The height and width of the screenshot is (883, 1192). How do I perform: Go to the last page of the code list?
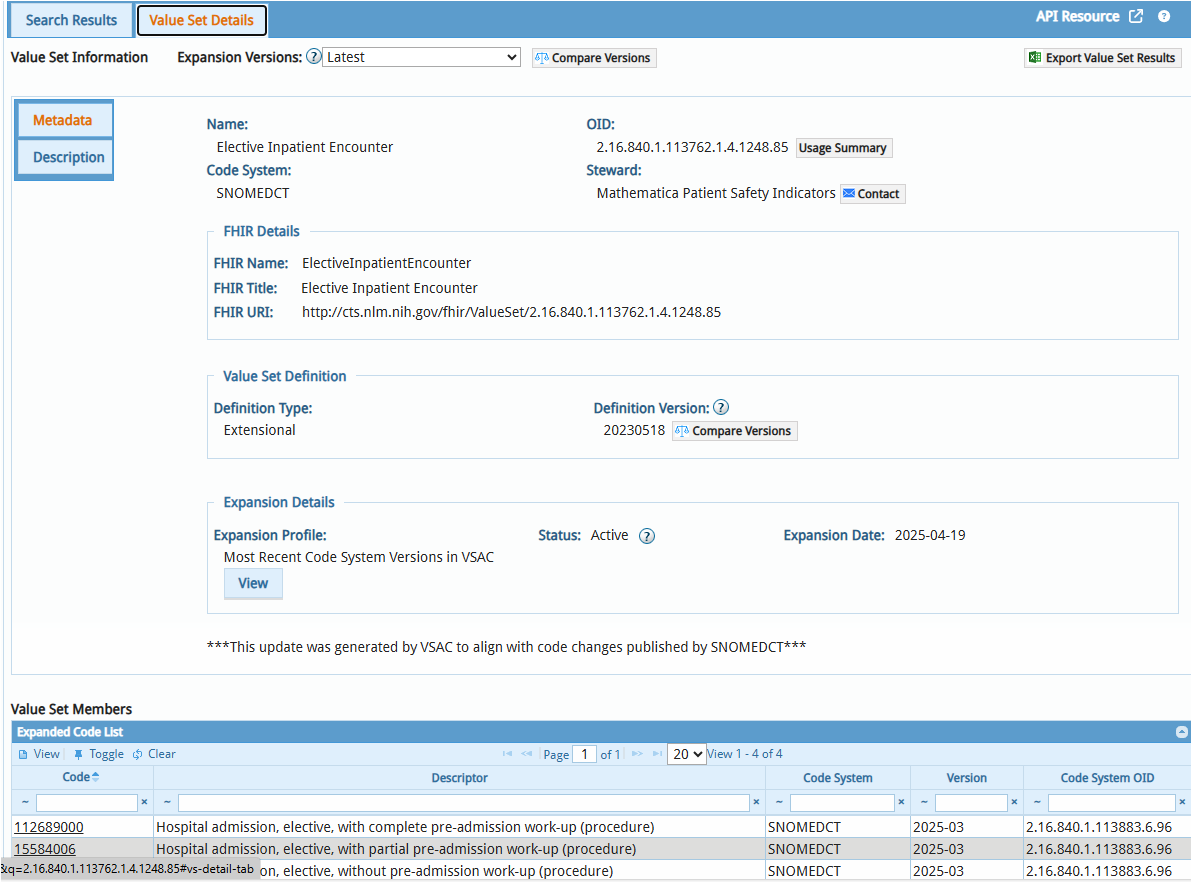657,754
